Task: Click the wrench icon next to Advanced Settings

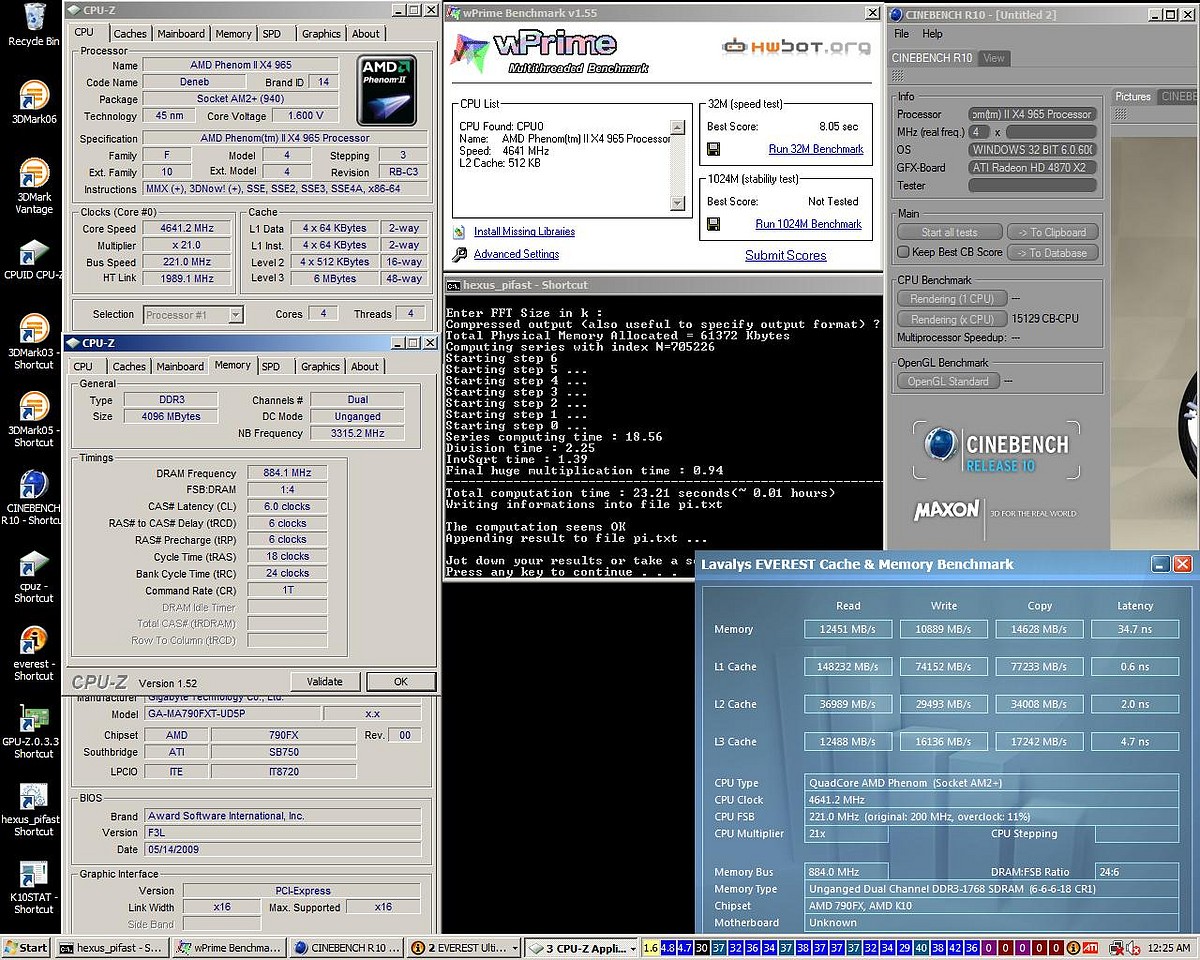Action: coord(460,254)
